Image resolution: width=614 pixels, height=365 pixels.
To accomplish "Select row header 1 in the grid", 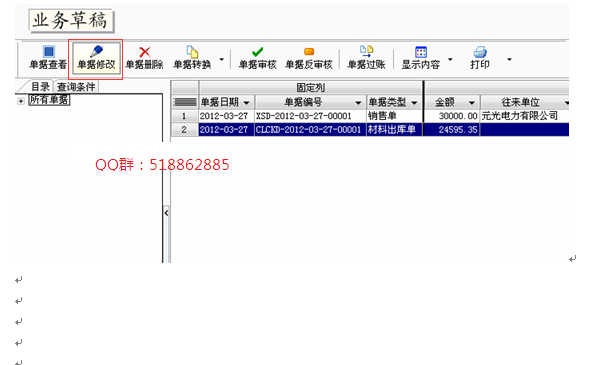I will tap(184, 116).
